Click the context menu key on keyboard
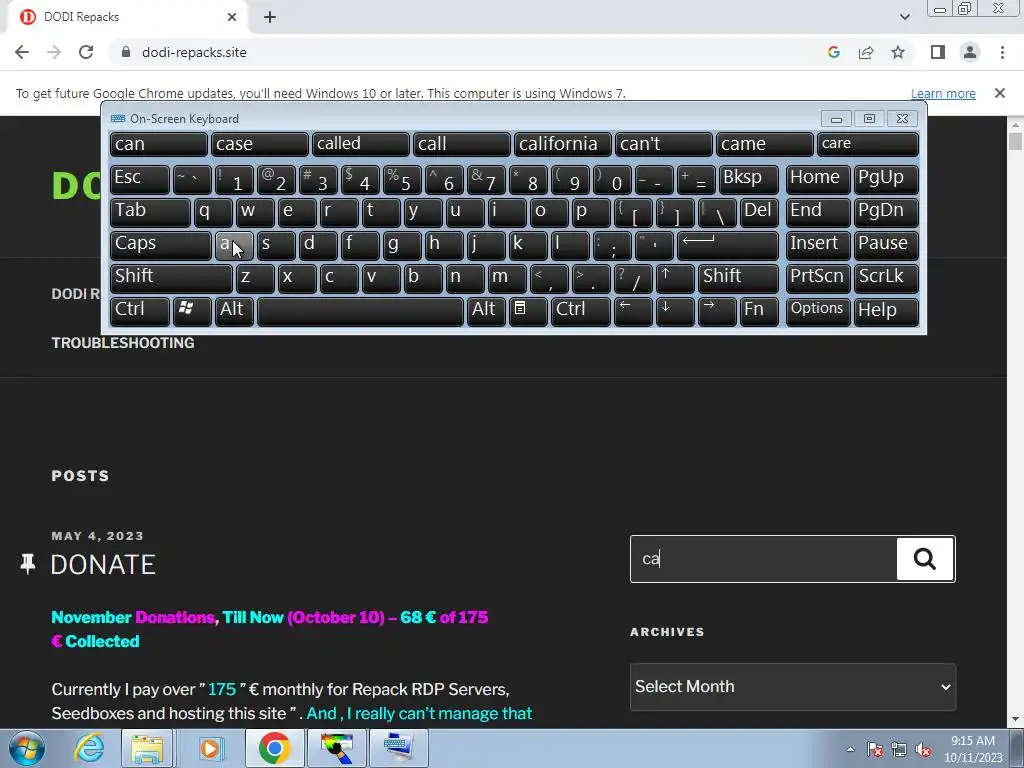This screenshot has width=1024, height=768. point(528,311)
